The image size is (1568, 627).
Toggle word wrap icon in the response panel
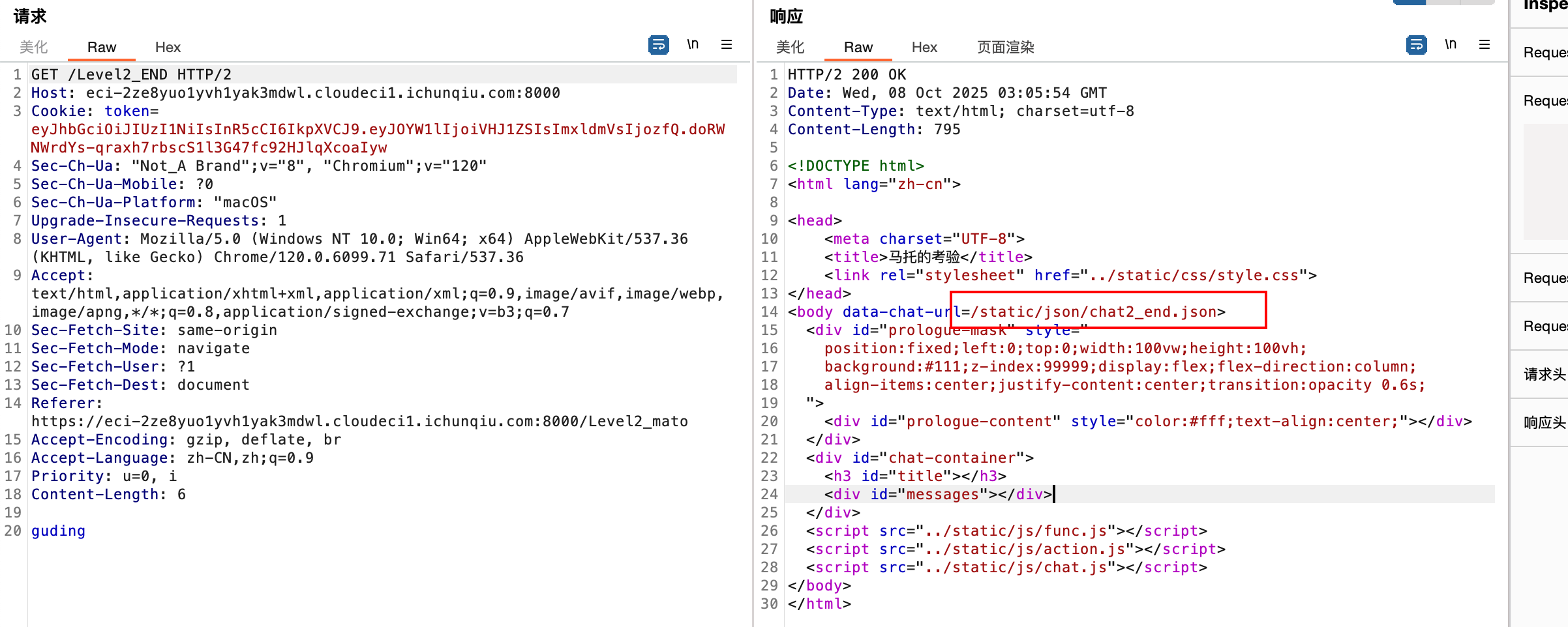(1416, 45)
